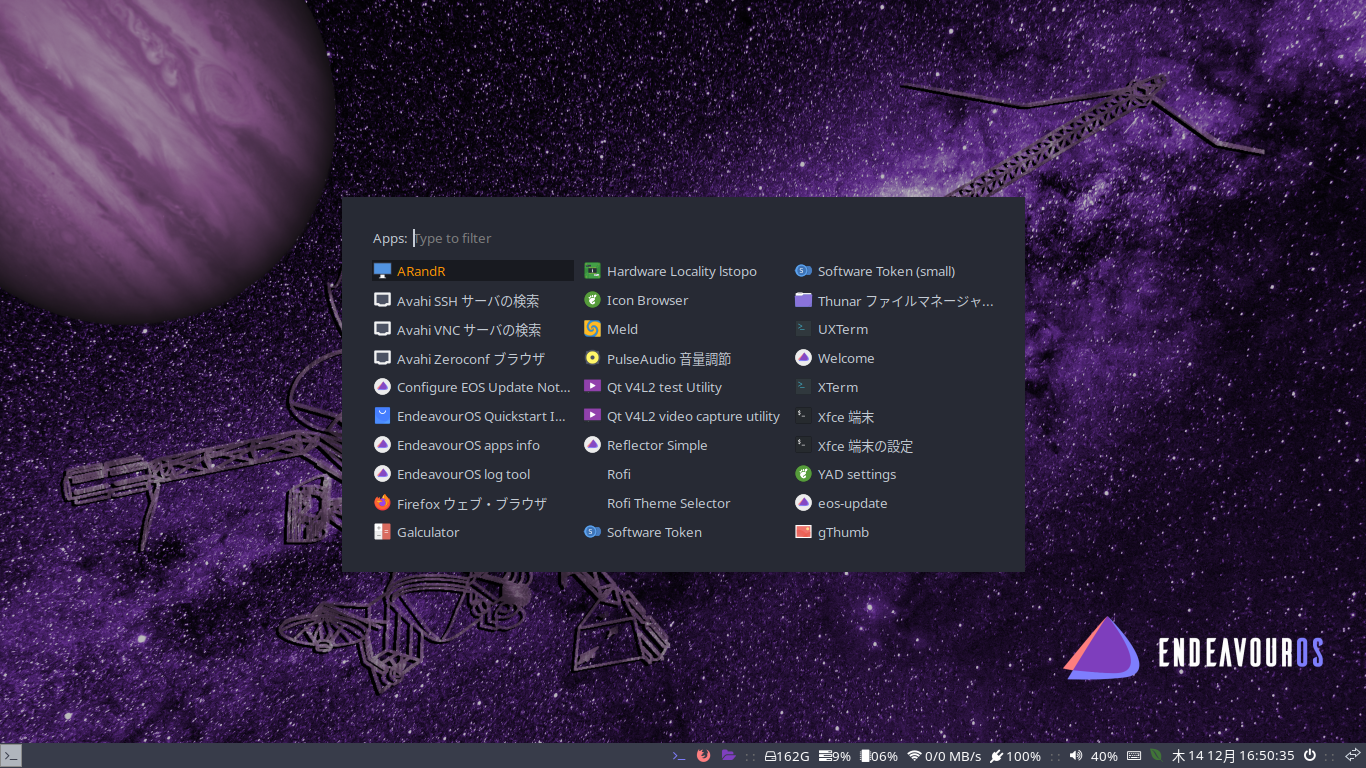Open the power menu icon in panel
Screen dimensions: 1366x768
1310,756
